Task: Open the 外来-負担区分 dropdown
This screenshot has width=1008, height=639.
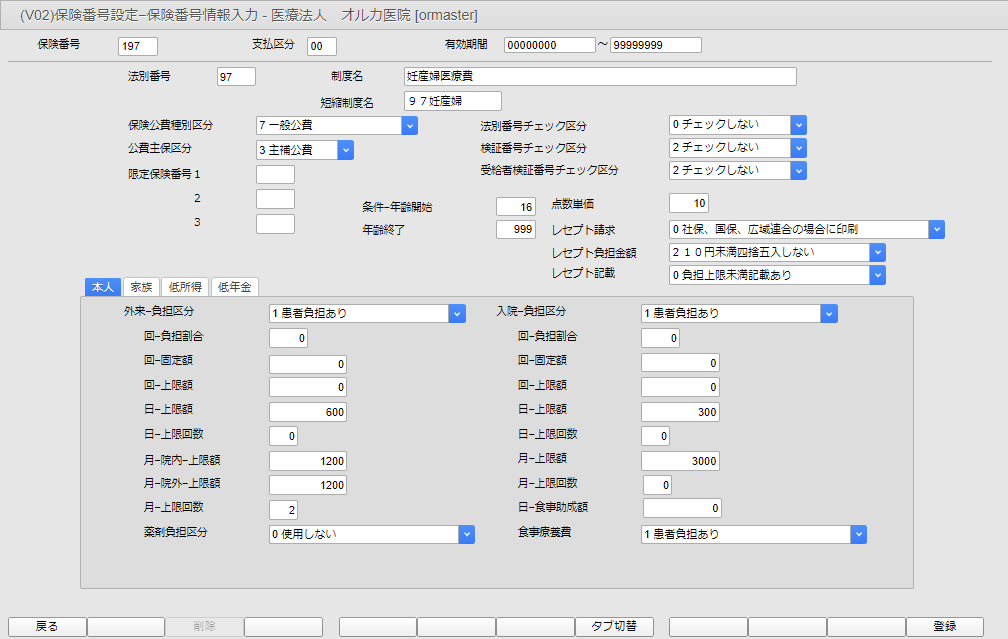Action: [x=458, y=313]
